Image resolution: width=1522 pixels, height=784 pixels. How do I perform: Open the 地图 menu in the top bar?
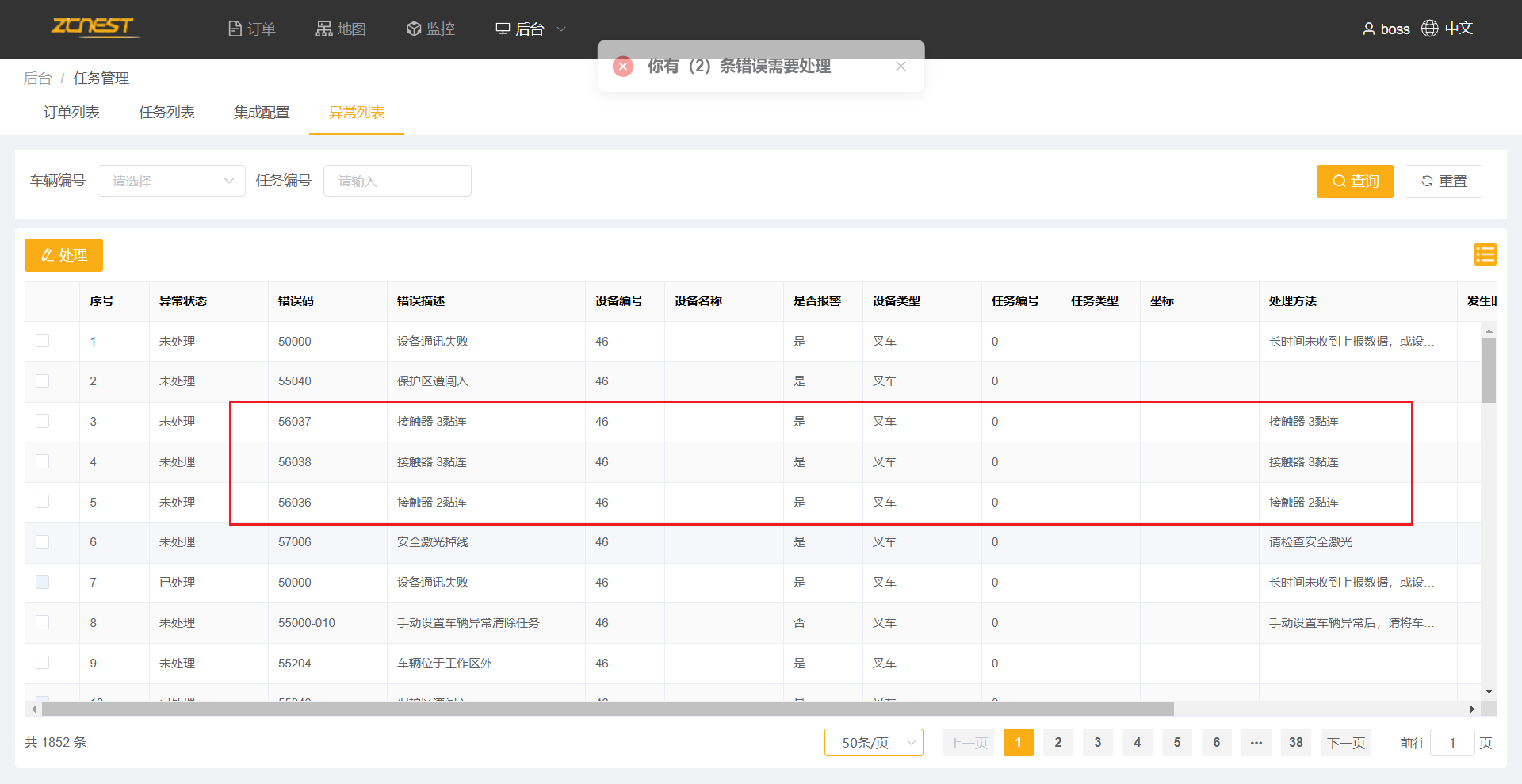(341, 29)
